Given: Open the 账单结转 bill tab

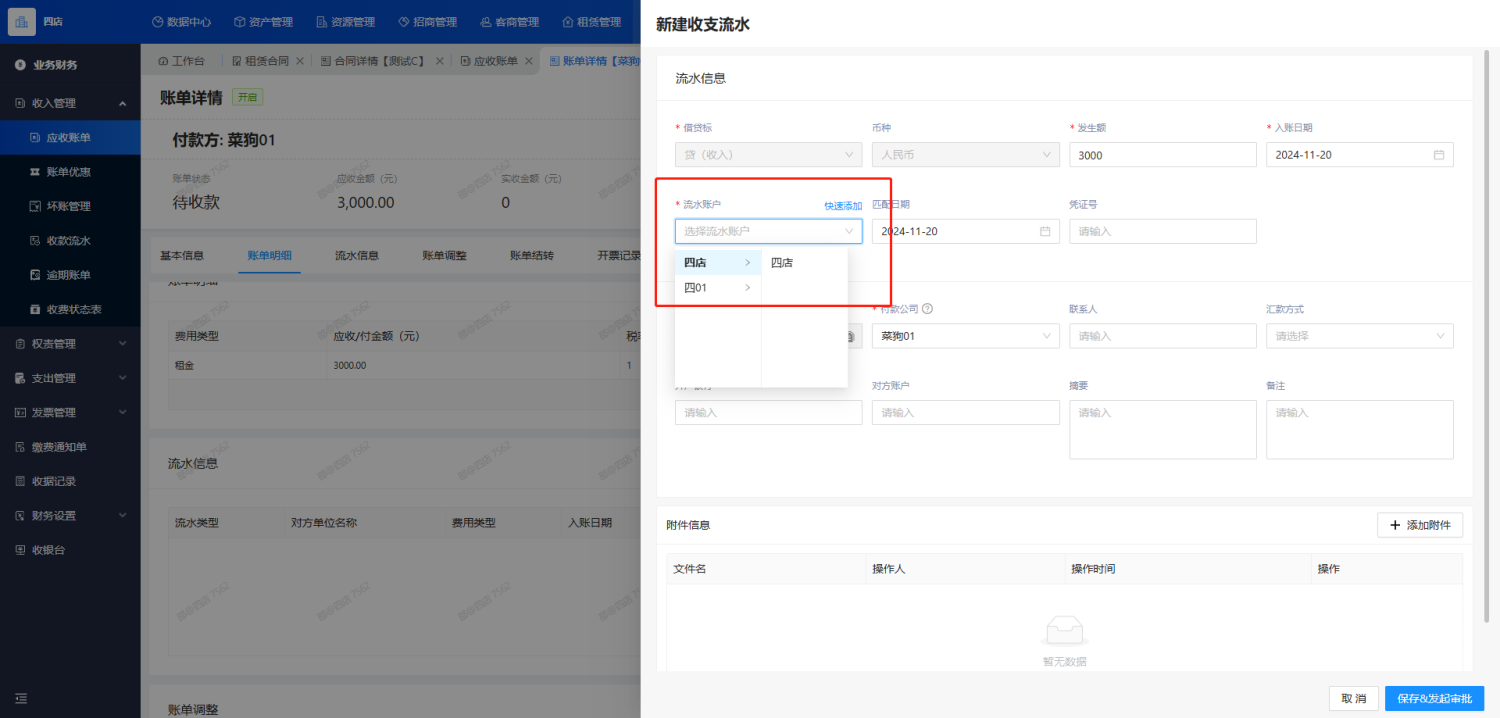Looking at the screenshot, I should 532,255.
